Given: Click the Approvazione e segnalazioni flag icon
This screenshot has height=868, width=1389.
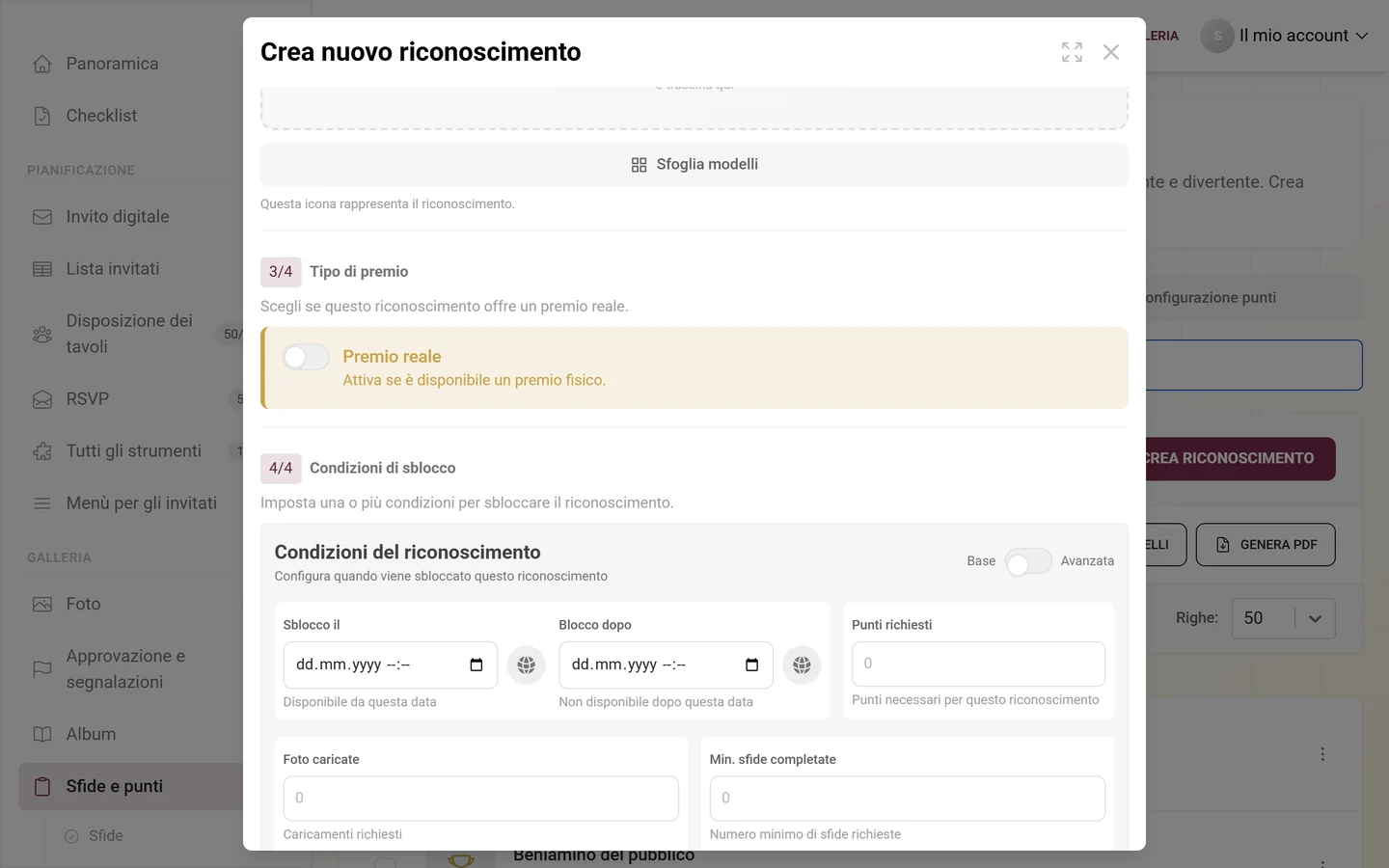Looking at the screenshot, I should (x=42, y=669).
